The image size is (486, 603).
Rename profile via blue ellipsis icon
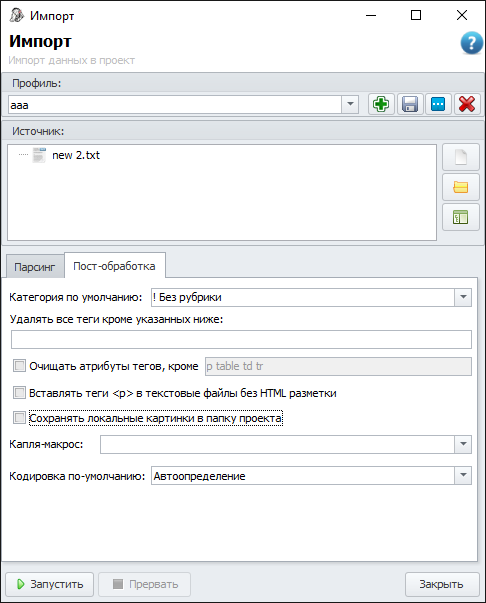[x=438, y=104]
